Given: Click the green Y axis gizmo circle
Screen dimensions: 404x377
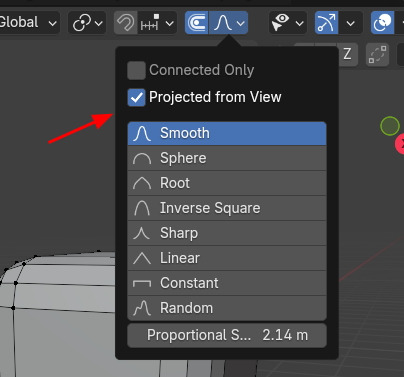Looking at the screenshot, I should [390, 126].
